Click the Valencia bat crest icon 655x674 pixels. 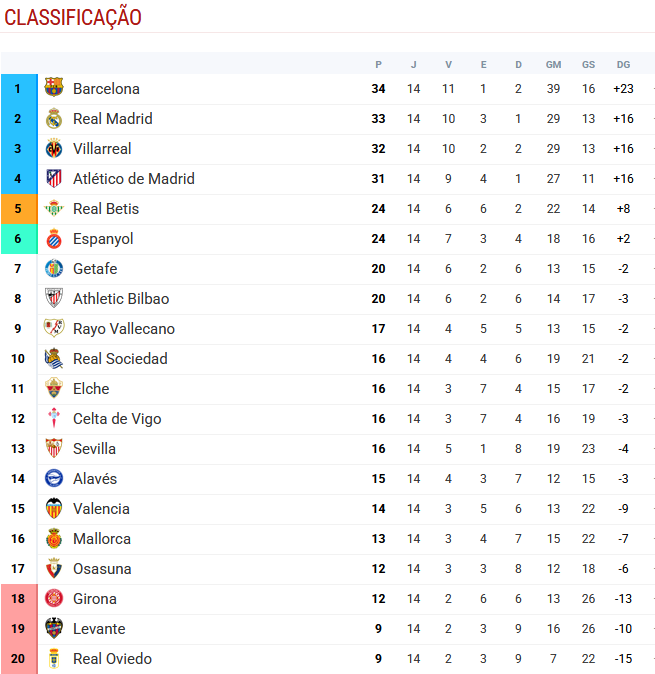pyautogui.click(x=54, y=509)
